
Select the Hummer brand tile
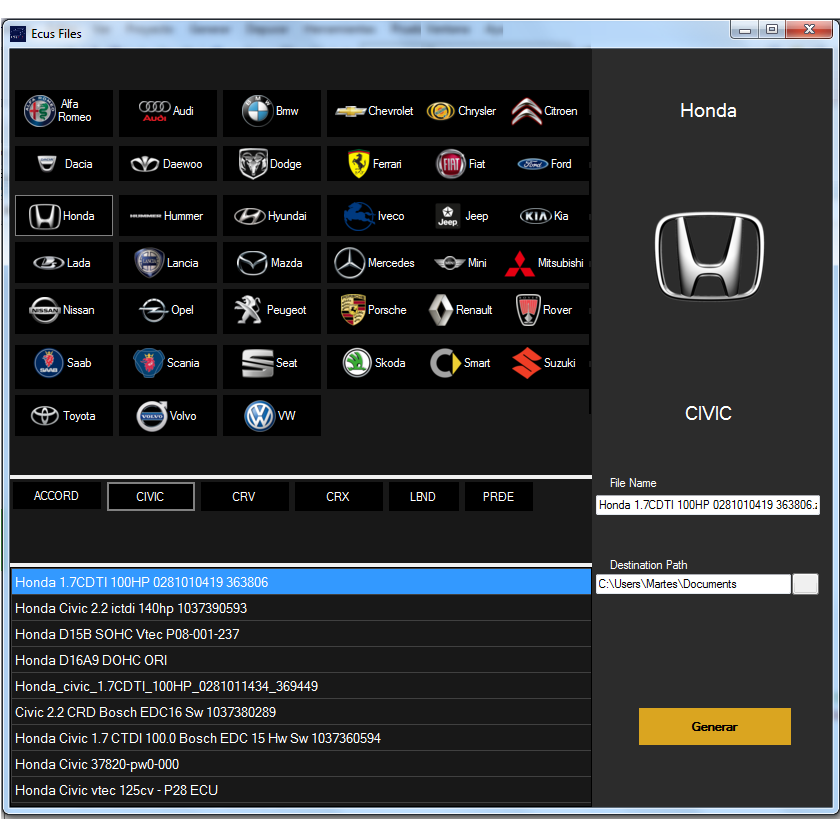pos(168,216)
